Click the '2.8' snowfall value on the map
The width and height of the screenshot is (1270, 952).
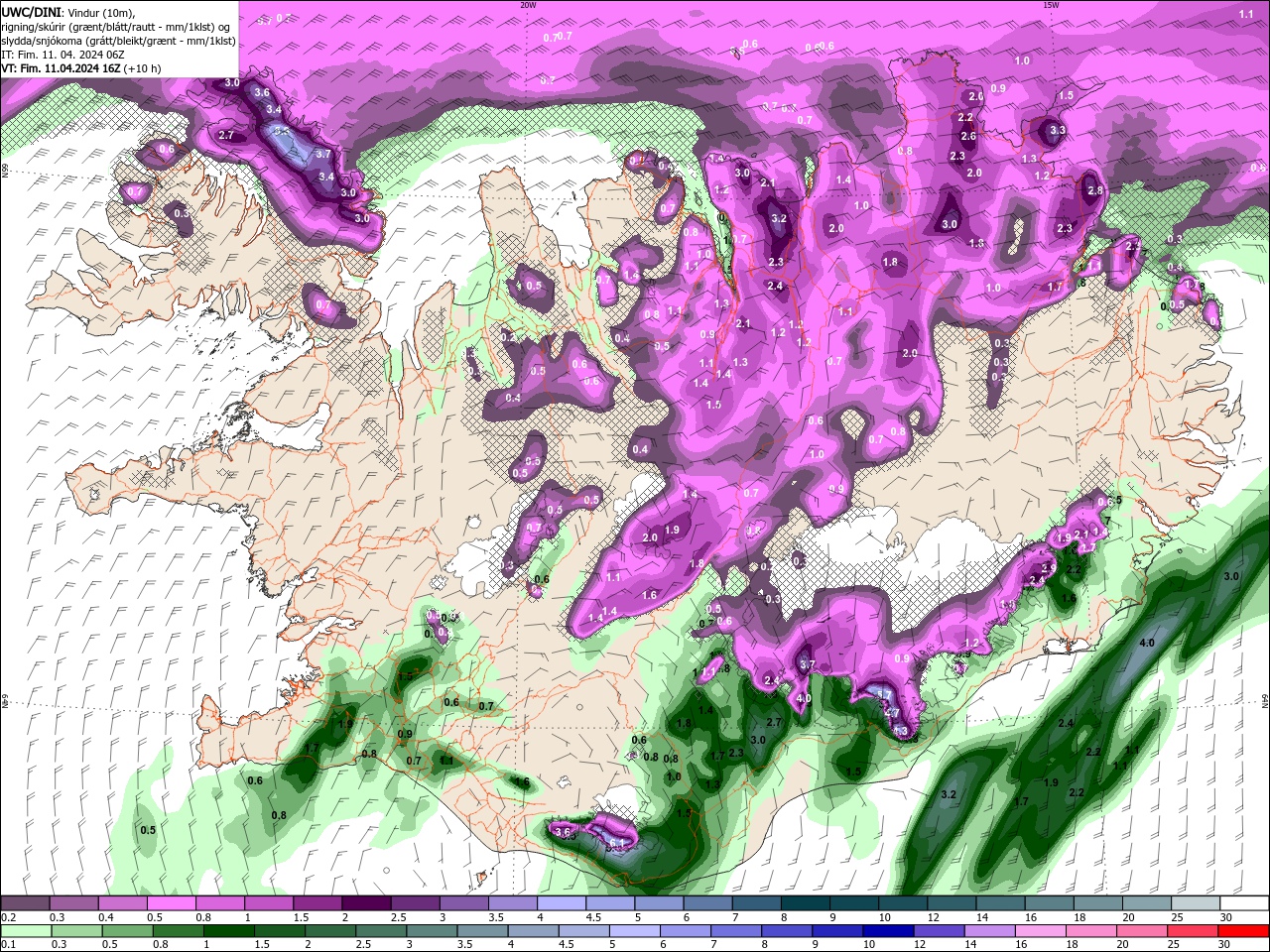[1094, 190]
